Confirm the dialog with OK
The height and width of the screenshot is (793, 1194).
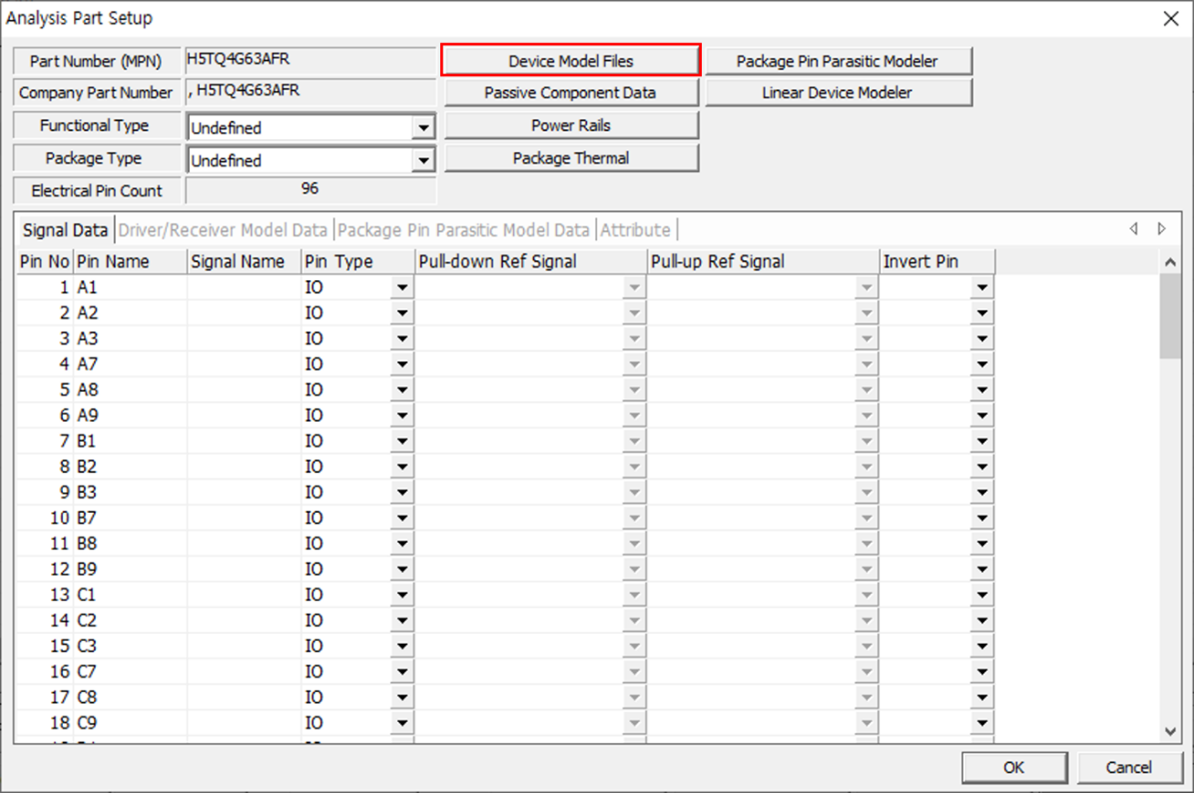click(1014, 768)
